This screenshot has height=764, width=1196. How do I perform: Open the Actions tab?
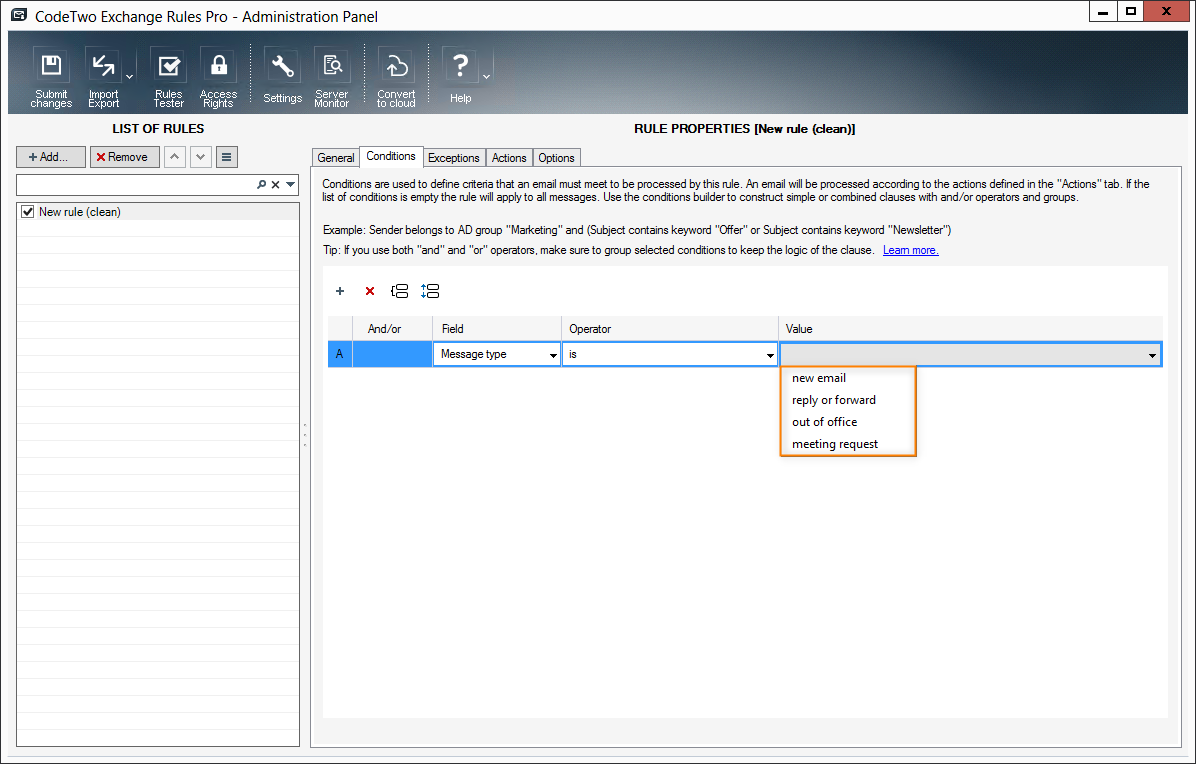point(509,158)
